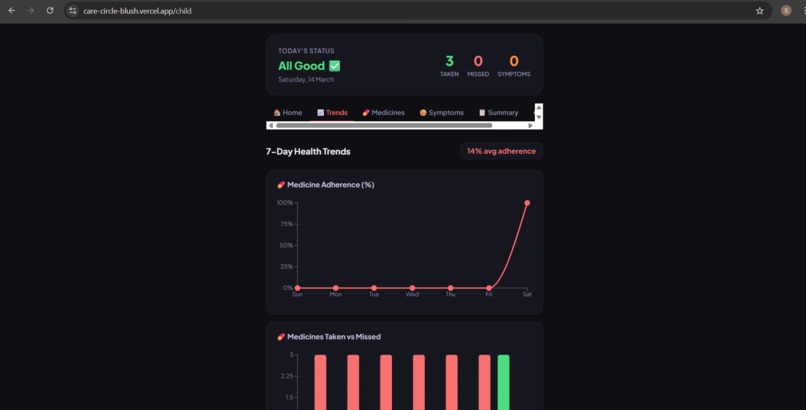Viewport: 806px width, 410px height.
Task: Click the Monday data point on adherence chart
Action: pos(336,288)
